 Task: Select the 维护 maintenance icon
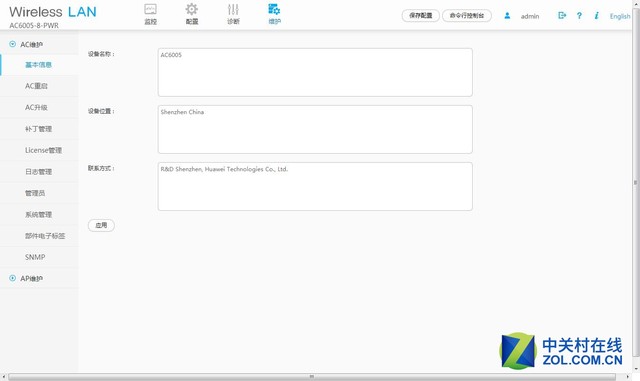(274, 9)
